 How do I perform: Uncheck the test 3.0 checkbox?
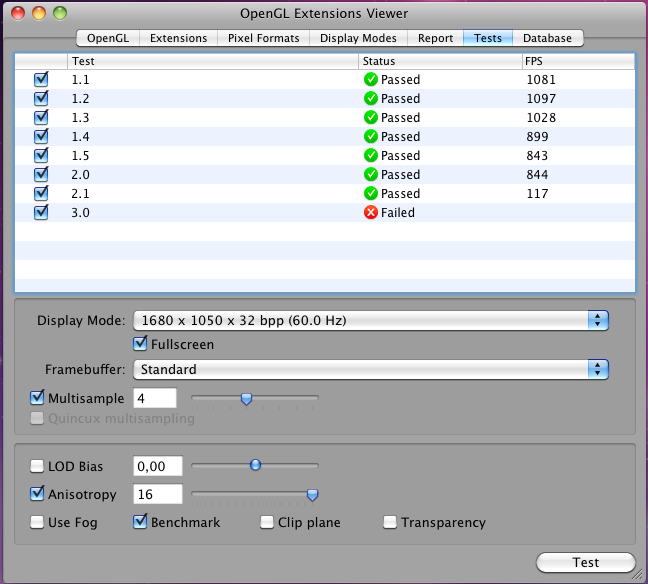coord(41,212)
